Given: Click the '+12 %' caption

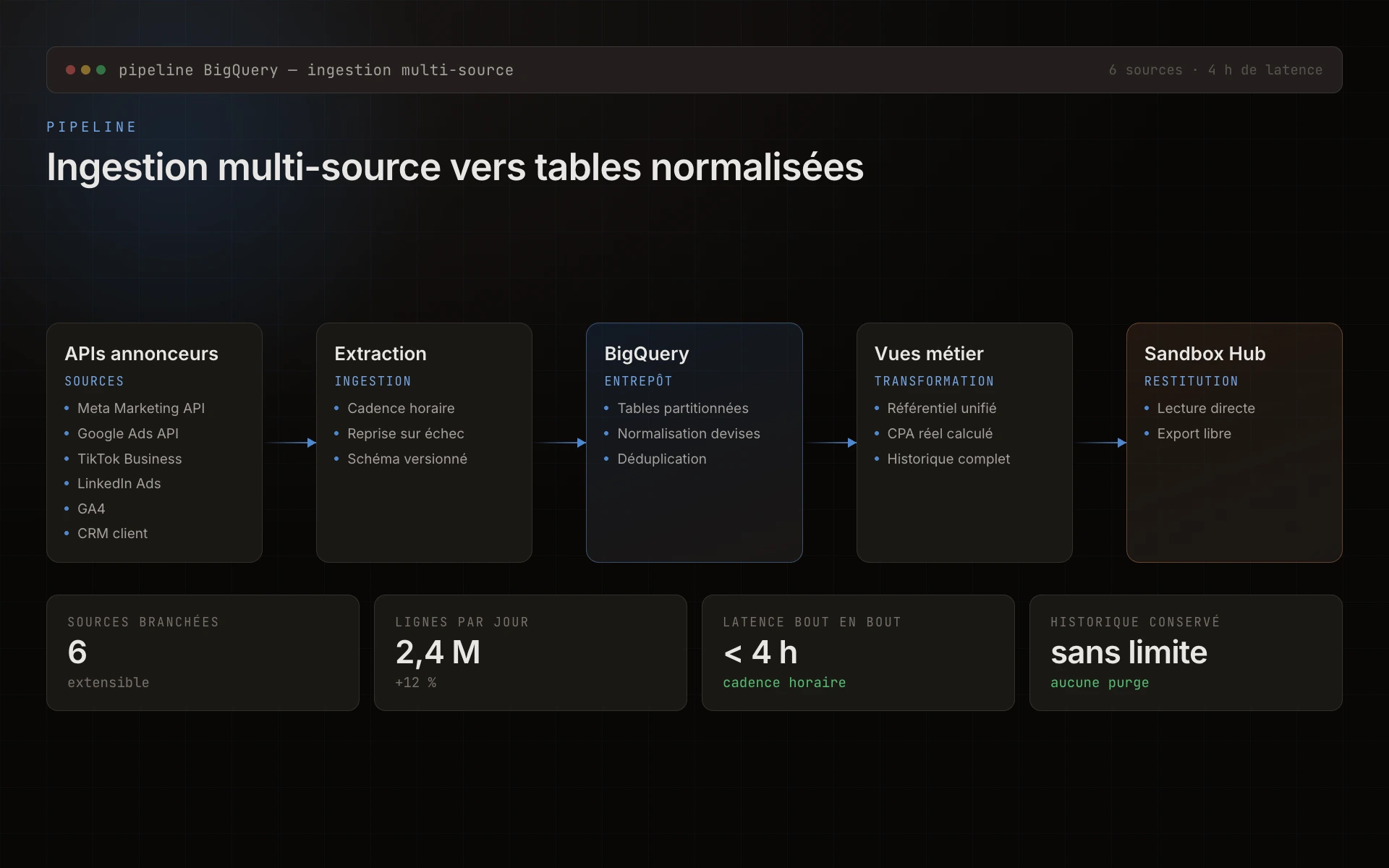Looking at the screenshot, I should pyautogui.click(x=415, y=683).
